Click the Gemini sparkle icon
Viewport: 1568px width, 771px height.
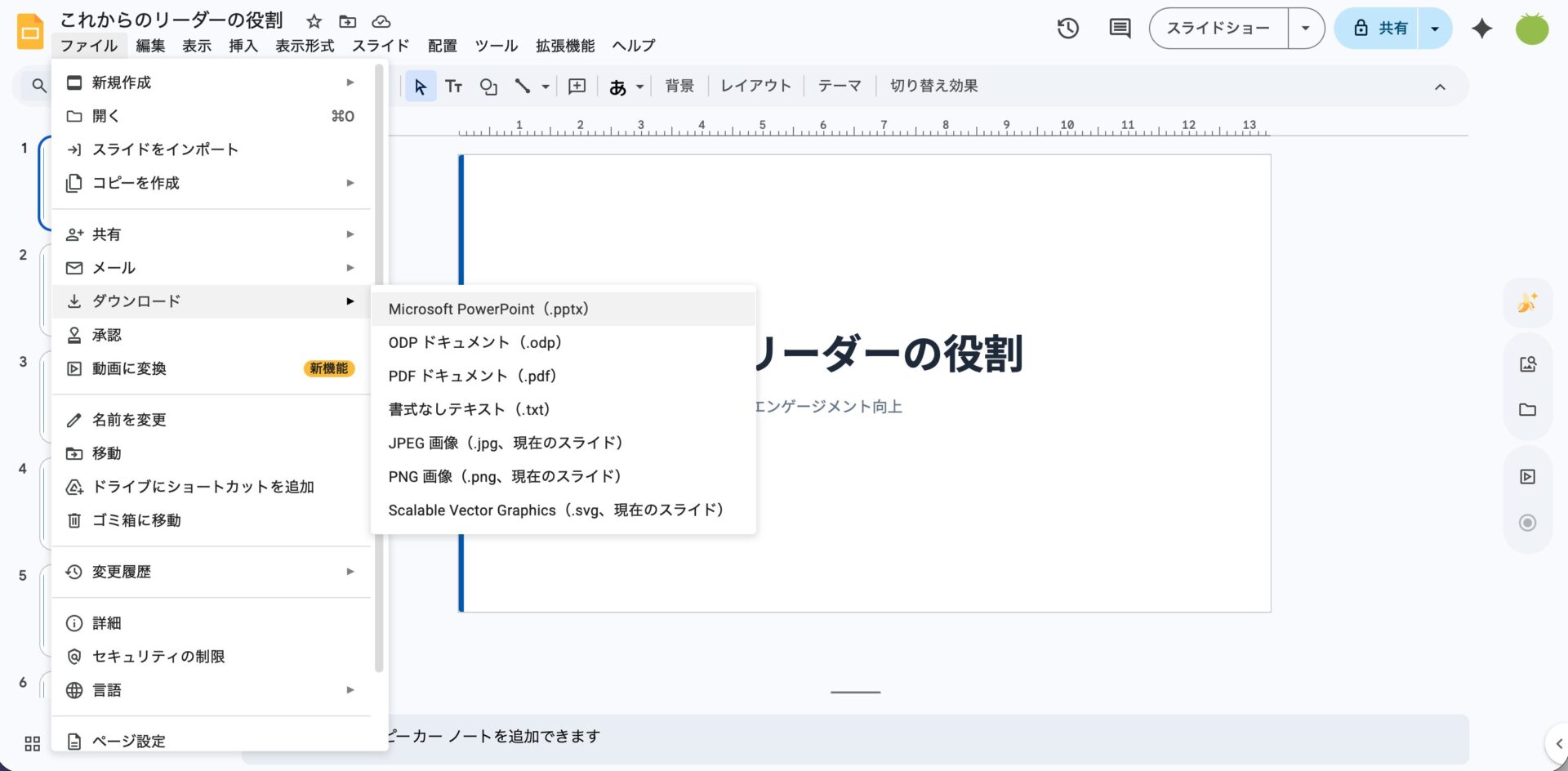pyautogui.click(x=1481, y=29)
